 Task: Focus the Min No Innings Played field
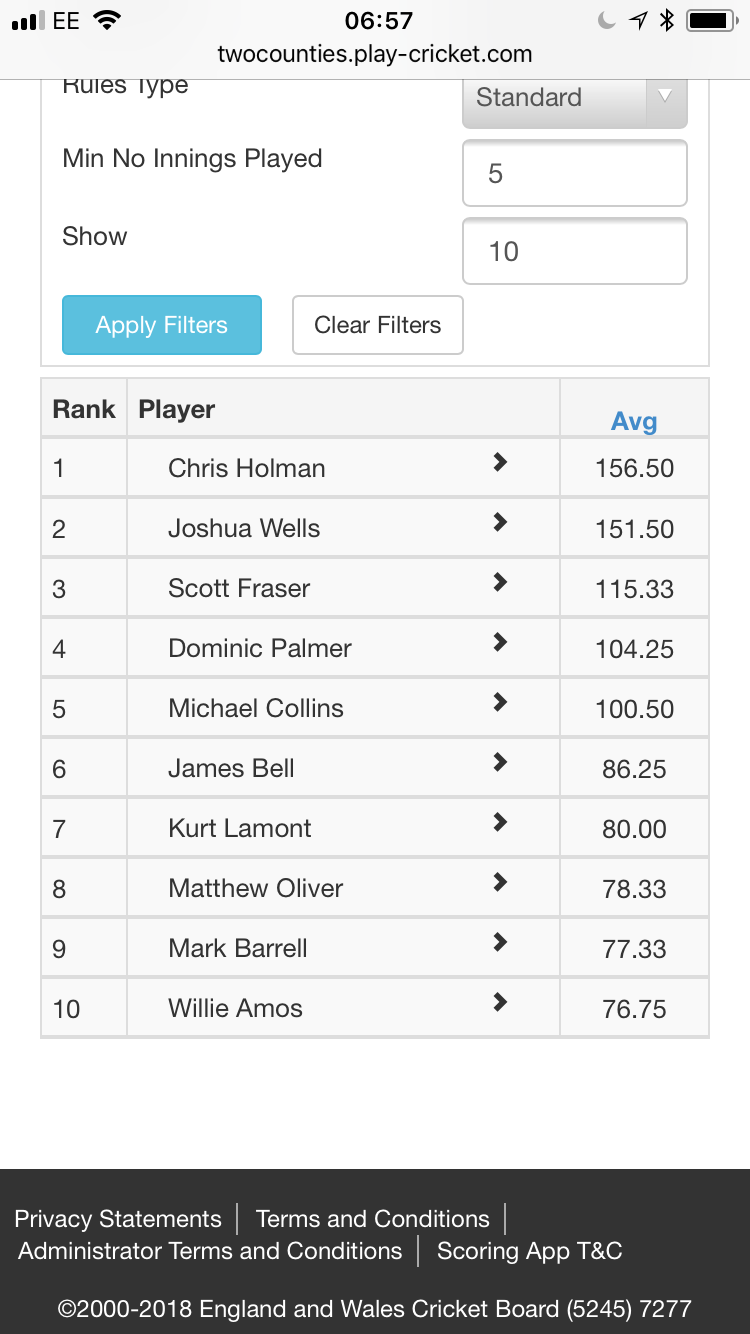point(575,173)
